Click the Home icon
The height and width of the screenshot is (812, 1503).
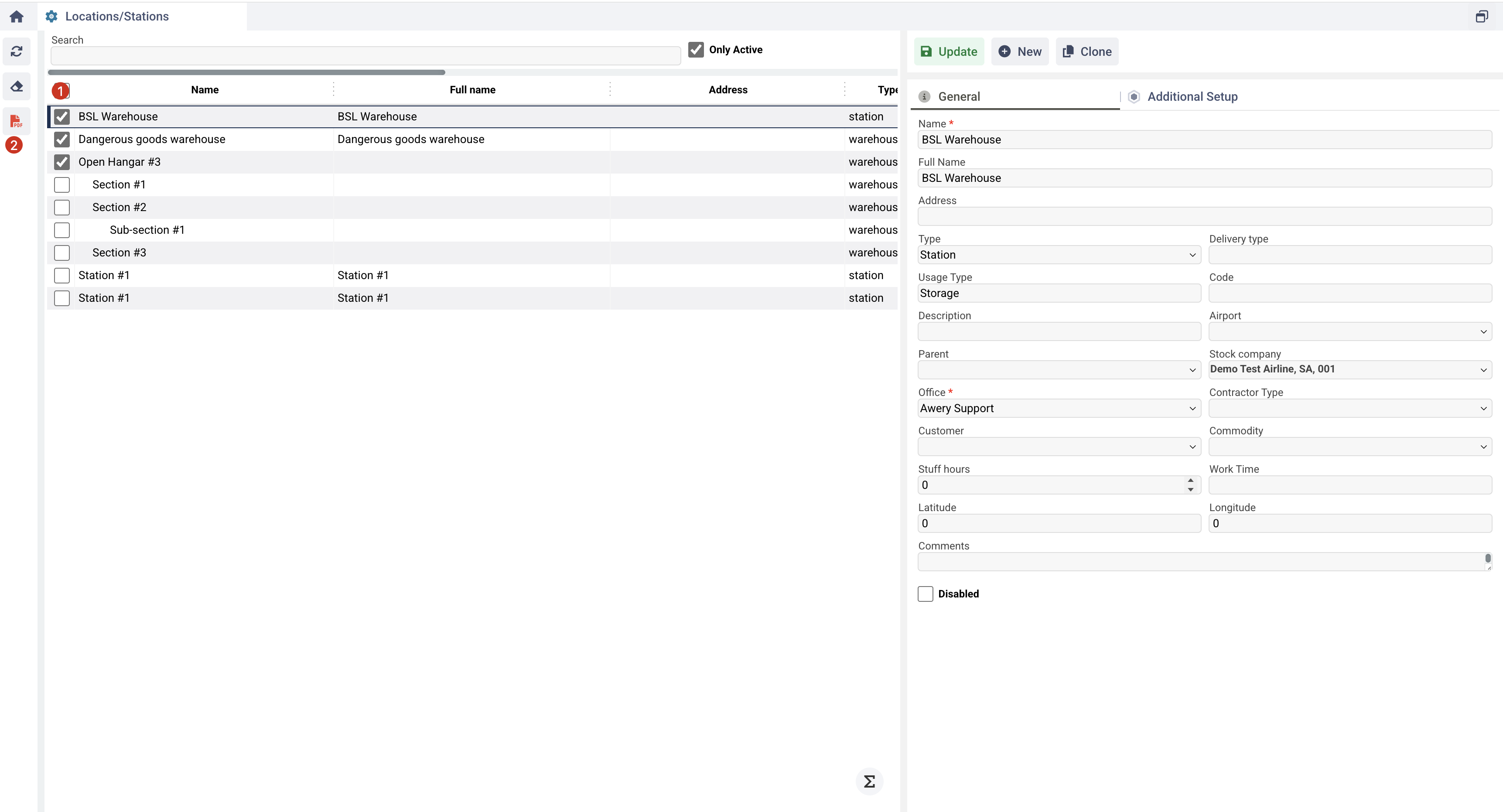click(x=16, y=16)
